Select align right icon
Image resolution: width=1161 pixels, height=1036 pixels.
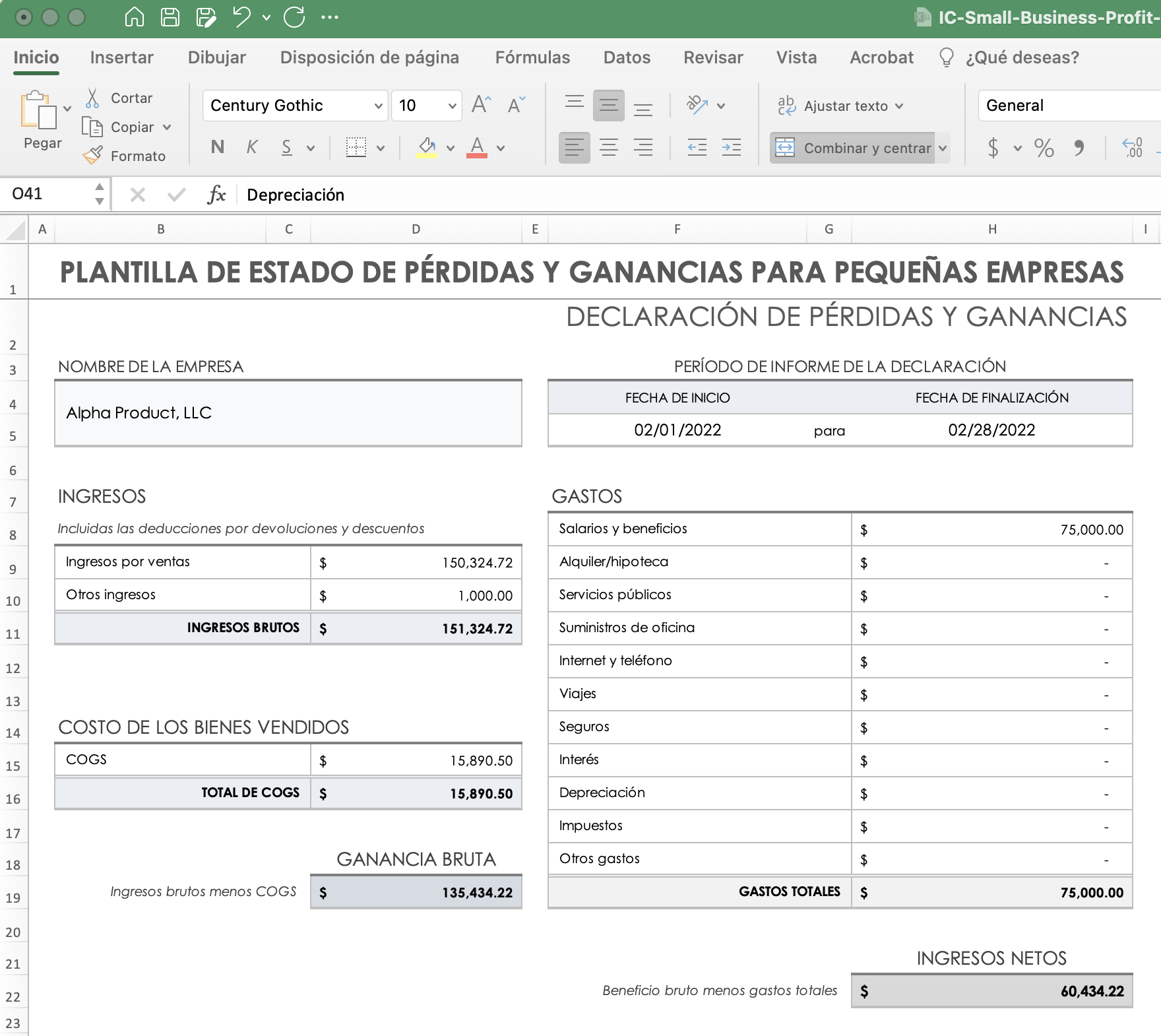coord(643,147)
